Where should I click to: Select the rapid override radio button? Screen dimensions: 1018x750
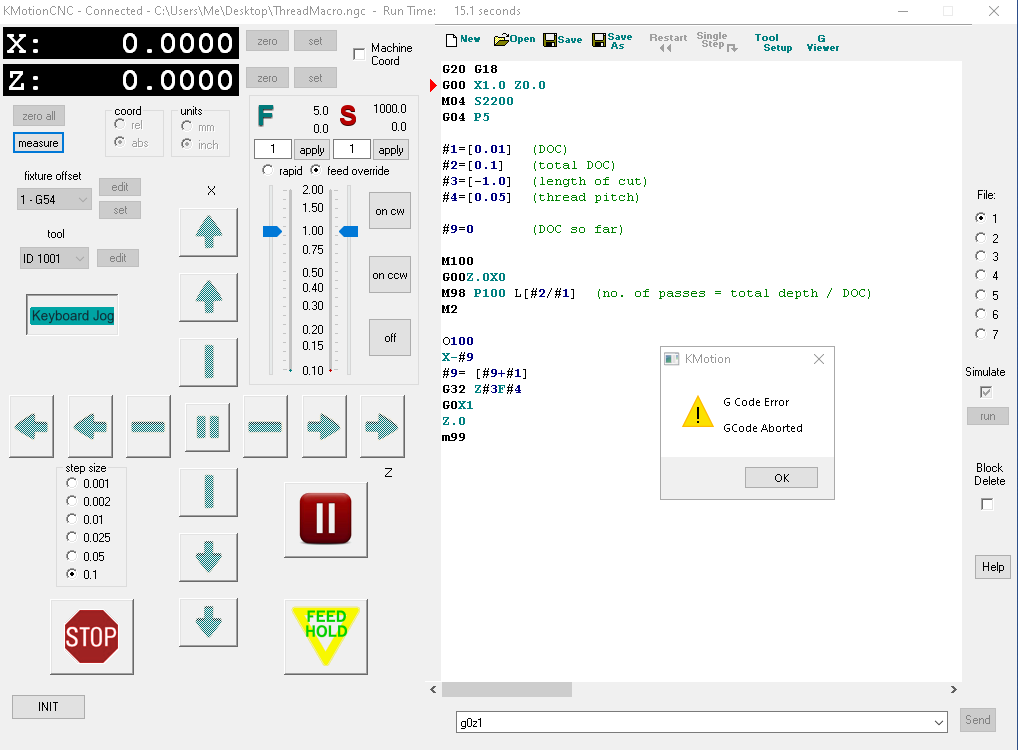click(x=267, y=171)
